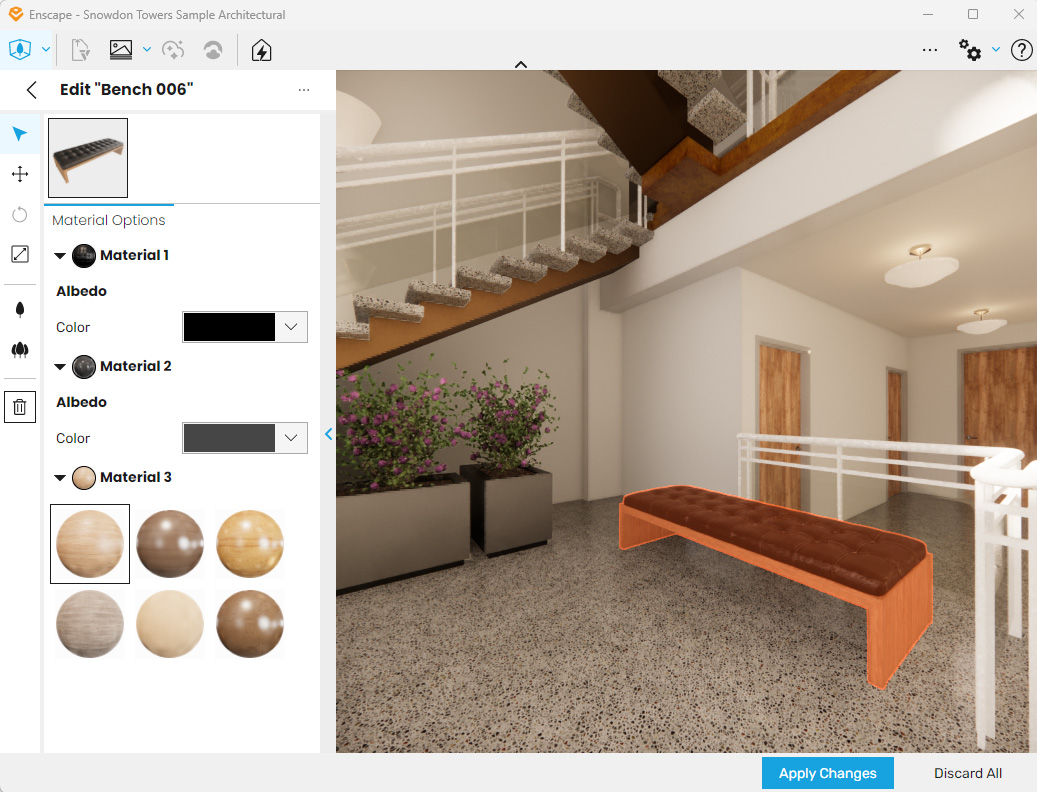Open the Edit Bench 006 more options dots
This screenshot has width=1037, height=792.
point(304,90)
